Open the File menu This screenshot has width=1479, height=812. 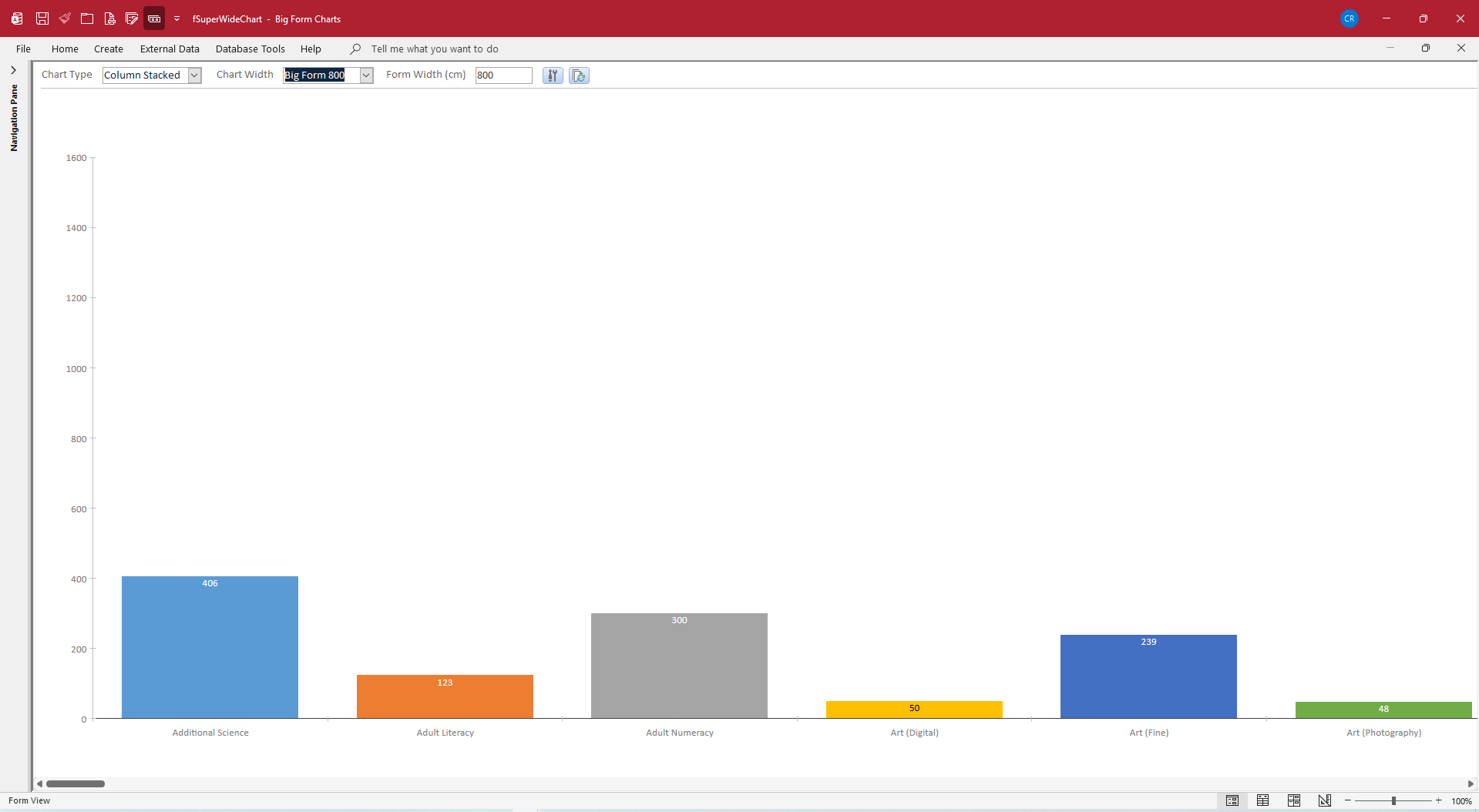pyautogui.click(x=24, y=49)
